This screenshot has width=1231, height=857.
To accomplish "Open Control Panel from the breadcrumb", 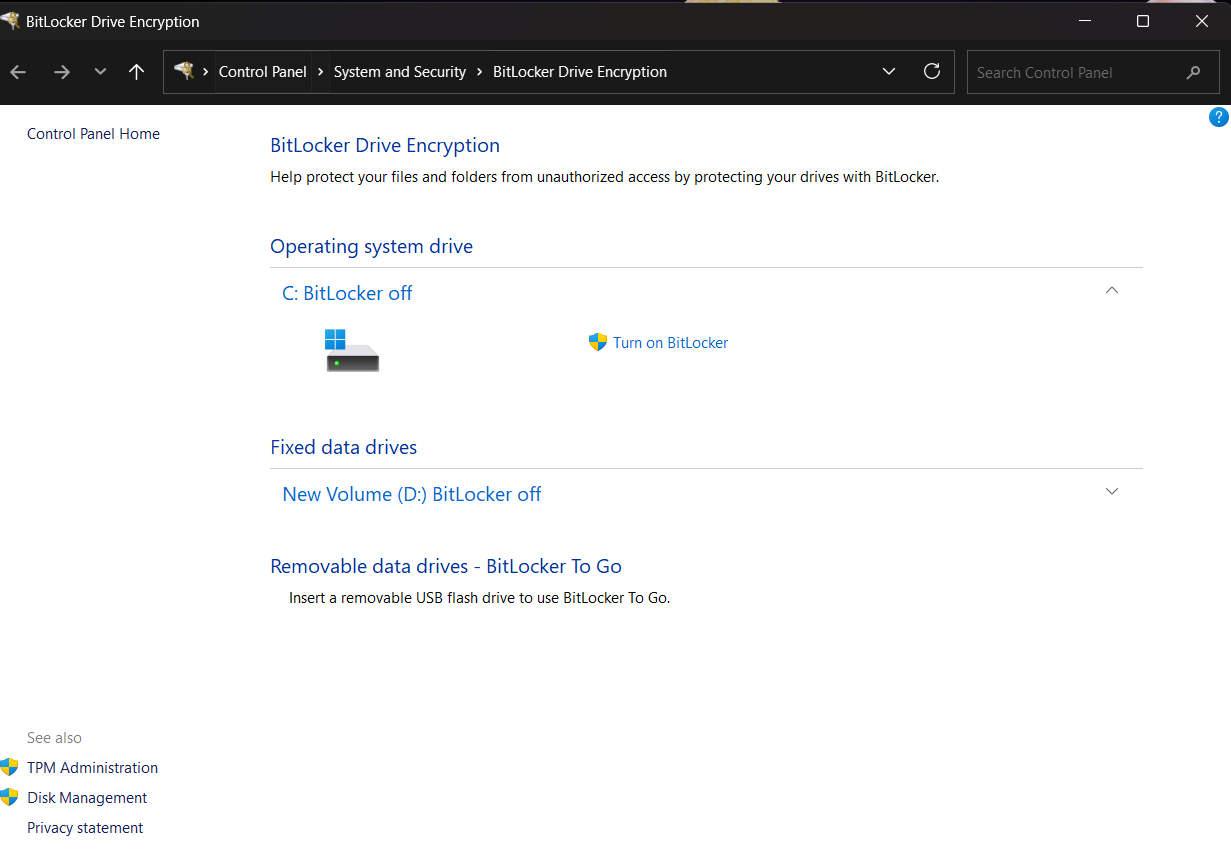I will [x=262, y=71].
